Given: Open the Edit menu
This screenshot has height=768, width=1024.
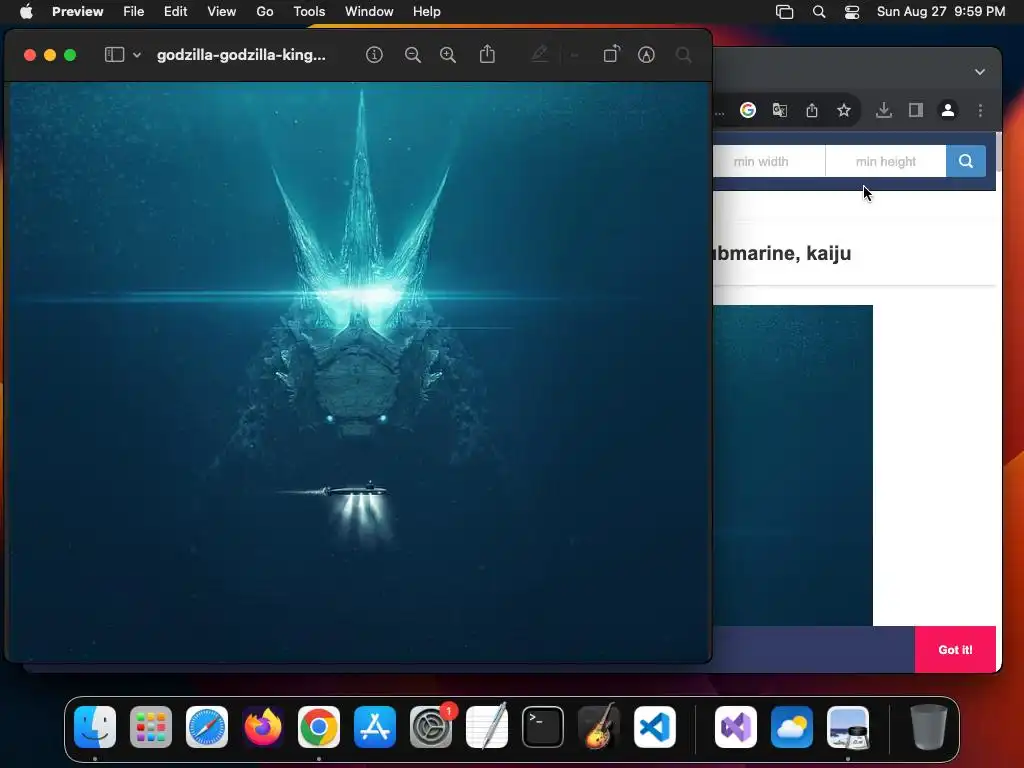Looking at the screenshot, I should 176,12.
